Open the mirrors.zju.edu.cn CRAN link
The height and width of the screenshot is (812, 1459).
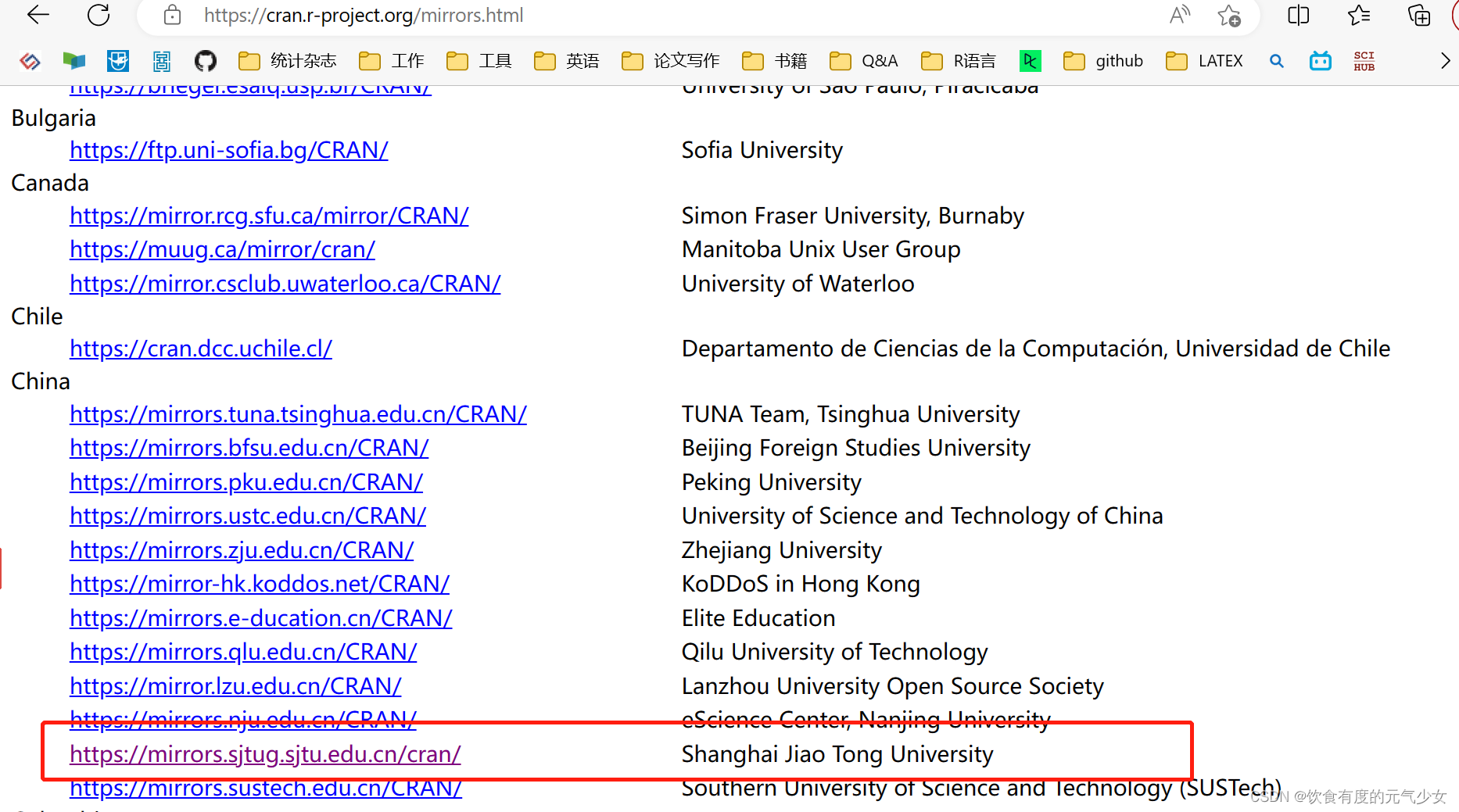242,550
